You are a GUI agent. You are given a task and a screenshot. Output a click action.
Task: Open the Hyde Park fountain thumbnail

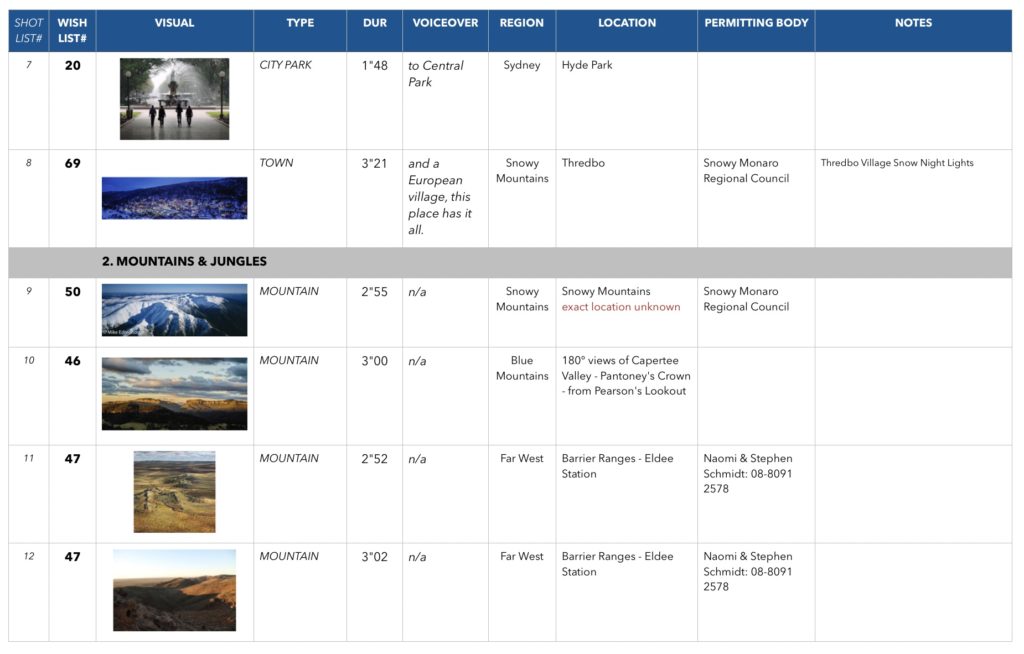click(174, 99)
